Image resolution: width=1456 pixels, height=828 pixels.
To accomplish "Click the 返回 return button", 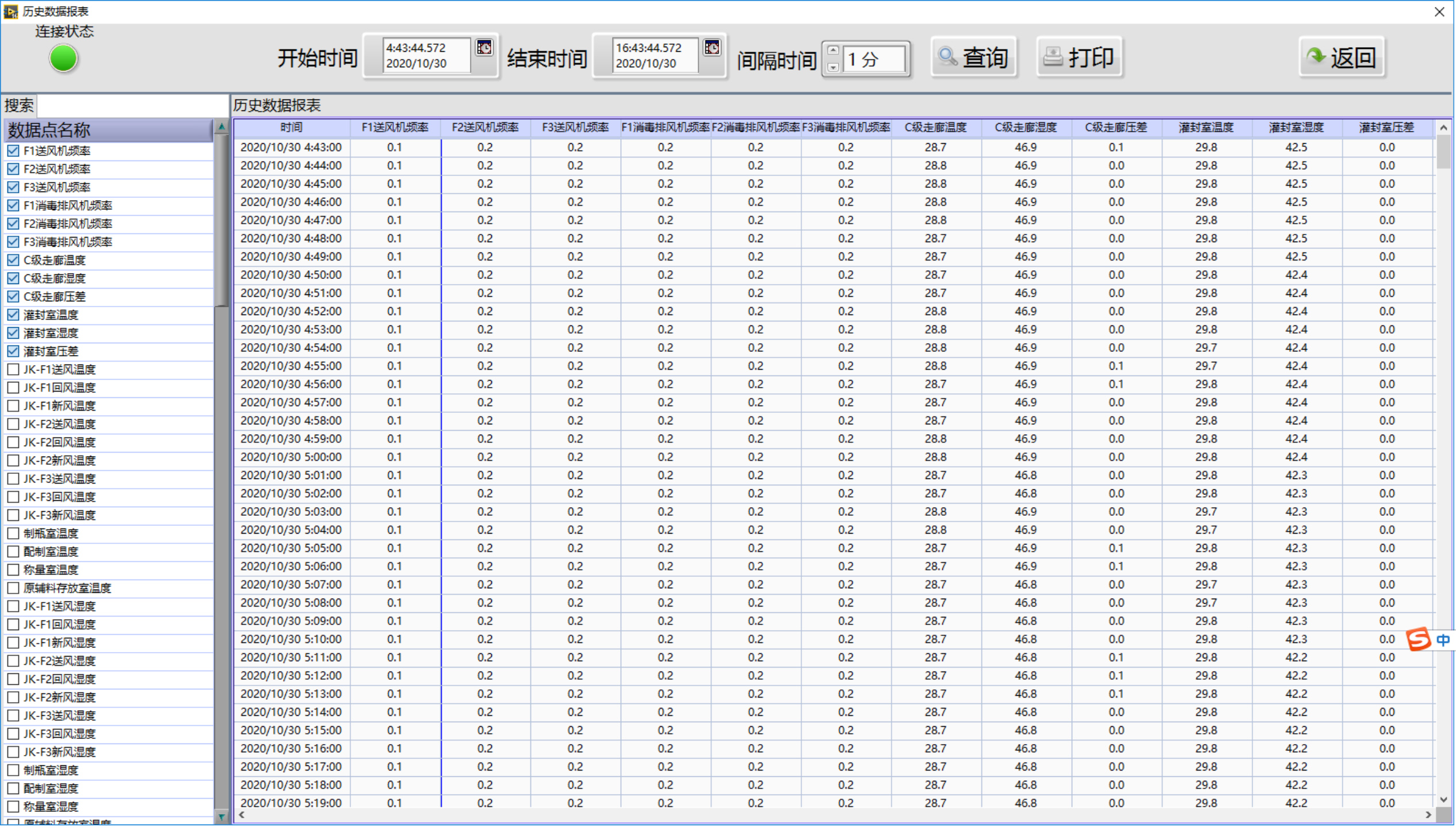I will (1341, 57).
